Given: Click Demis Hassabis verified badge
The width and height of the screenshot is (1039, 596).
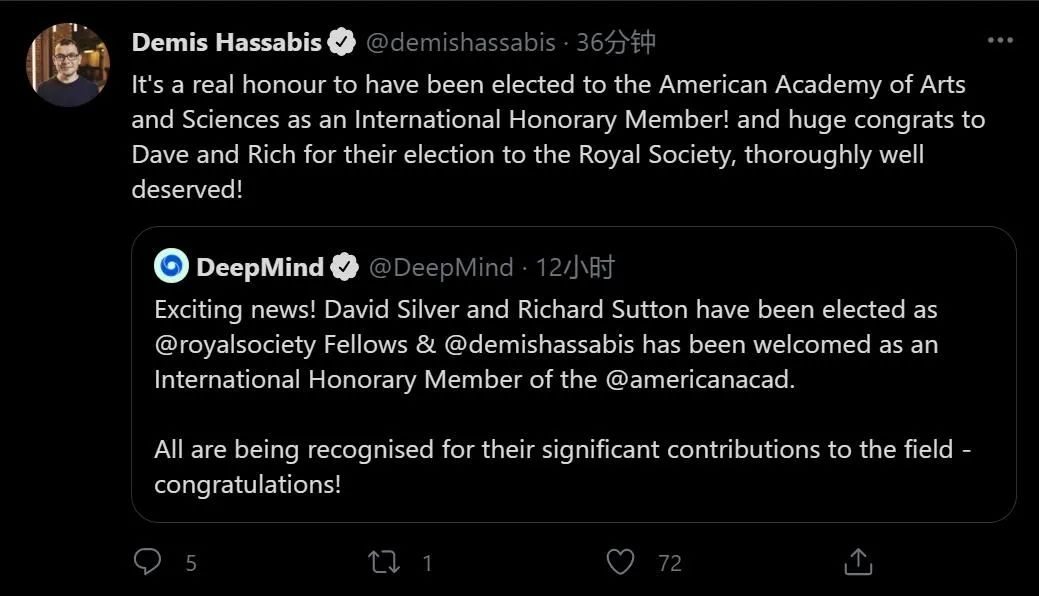Looking at the screenshot, I should [x=342, y=43].
